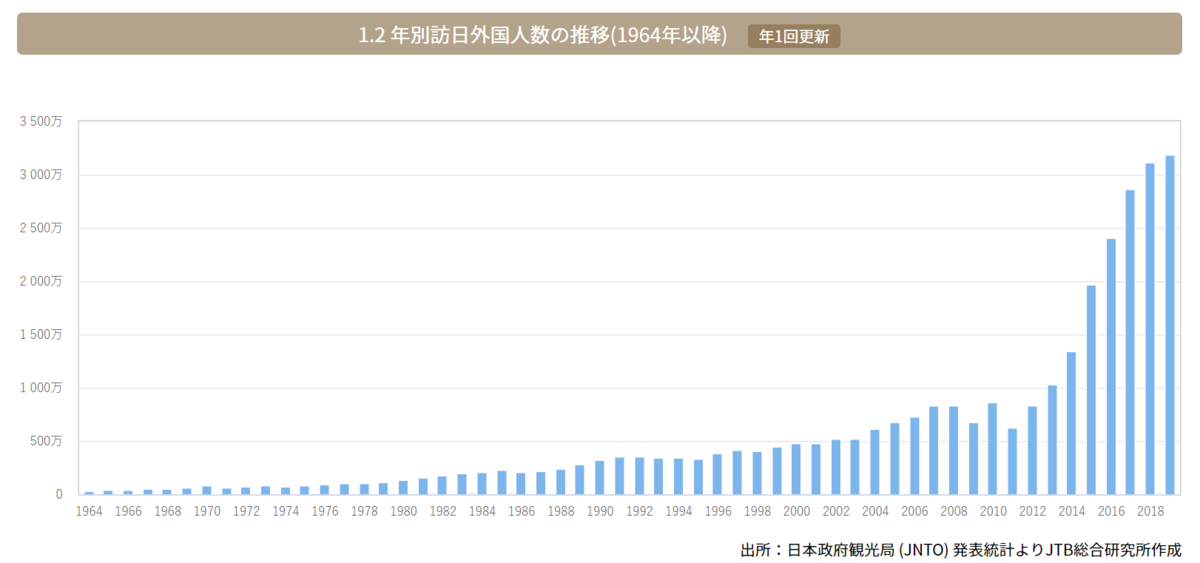
Task: Click the 1964 x-axis label
Action: (89, 511)
